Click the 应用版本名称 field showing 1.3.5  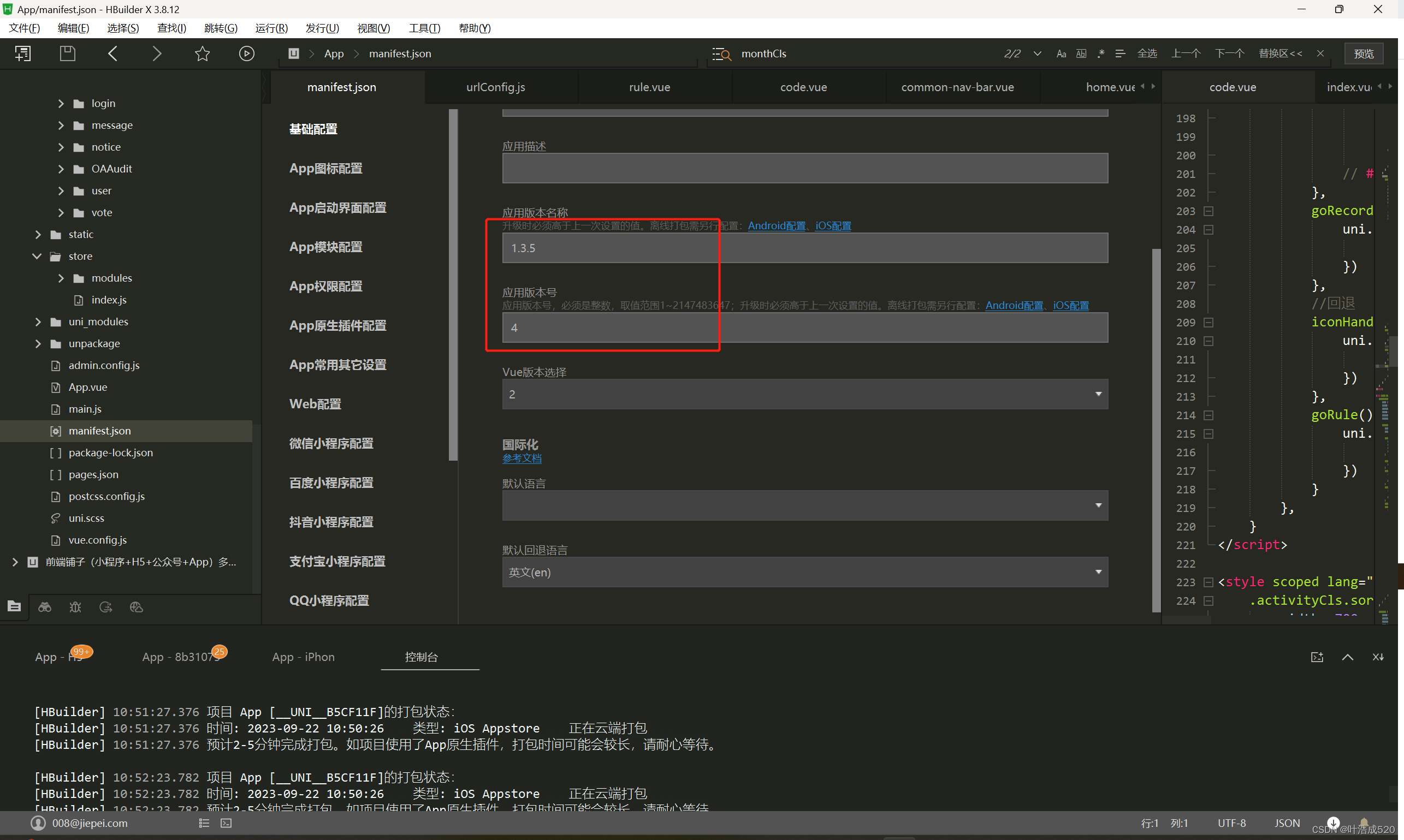coord(805,248)
